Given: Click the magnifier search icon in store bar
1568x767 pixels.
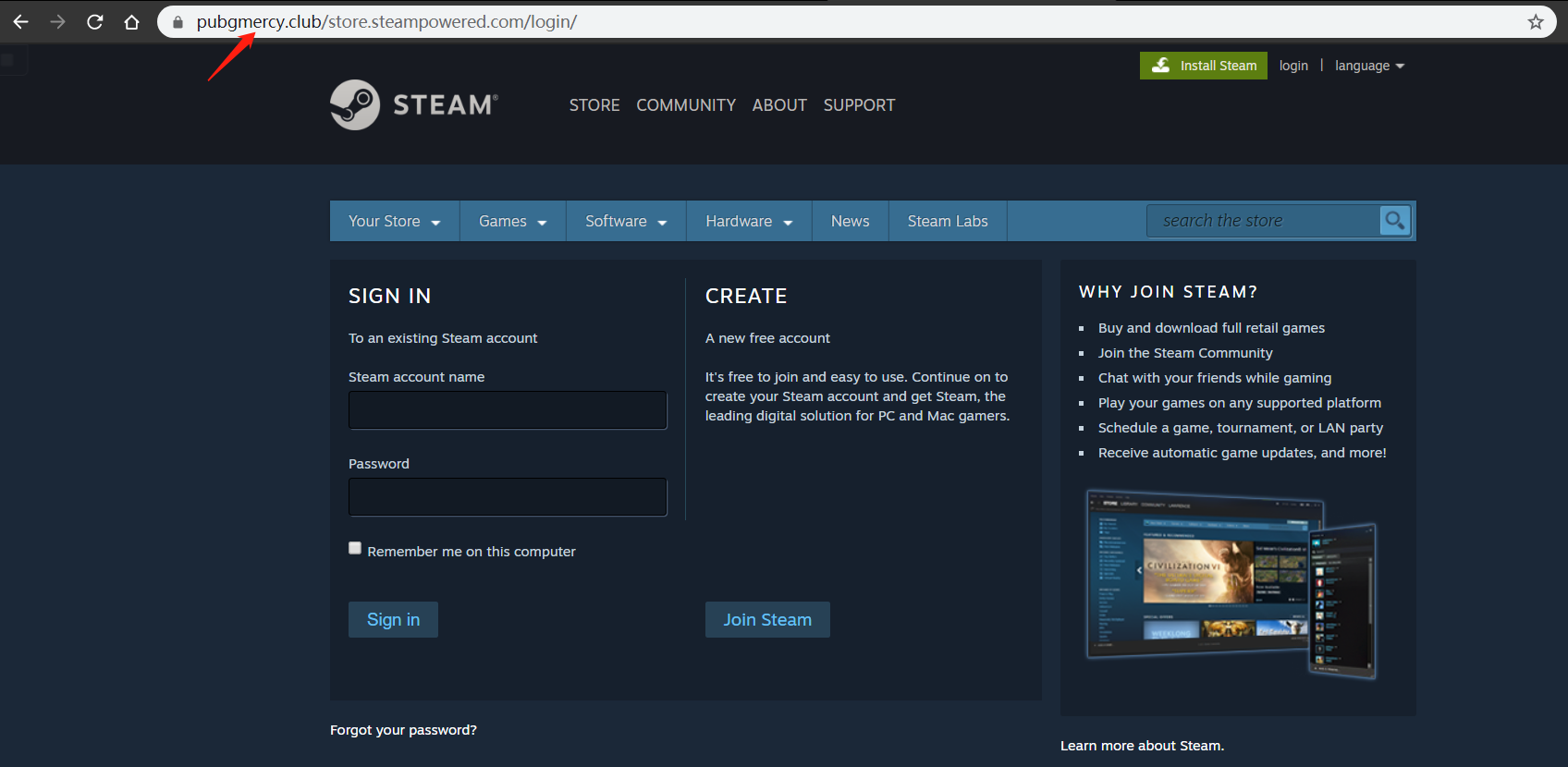Looking at the screenshot, I should (x=1394, y=221).
